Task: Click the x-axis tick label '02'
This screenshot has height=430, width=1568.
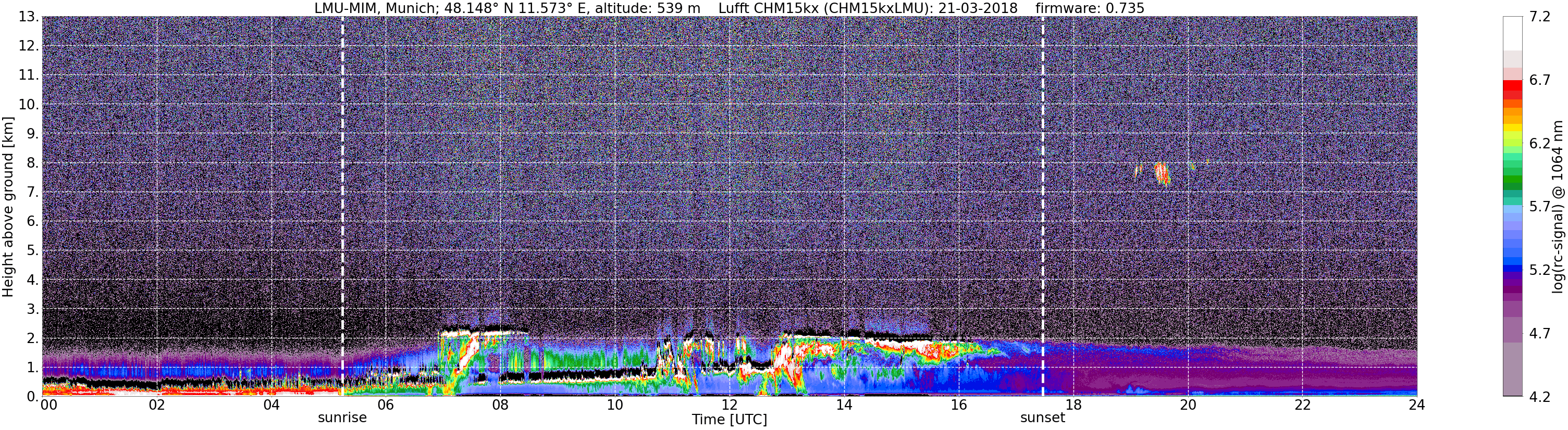Action: point(156,405)
